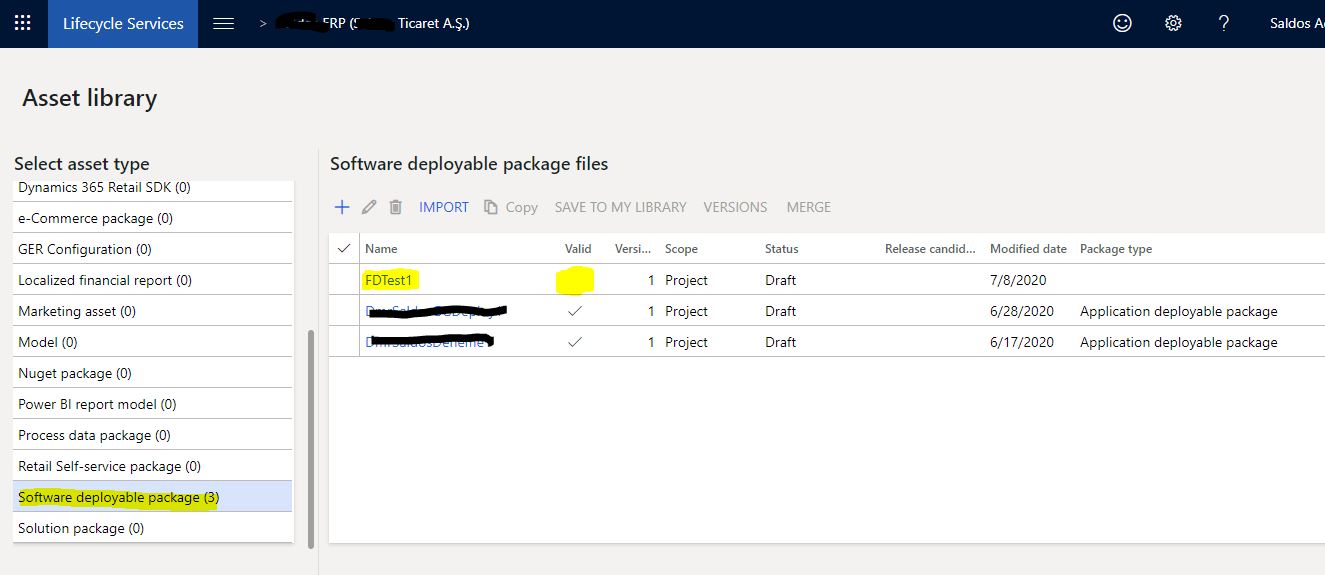This screenshot has height=575, width=1325.
Task: Click Project scope in FDTest1 row
Action: 686,280
